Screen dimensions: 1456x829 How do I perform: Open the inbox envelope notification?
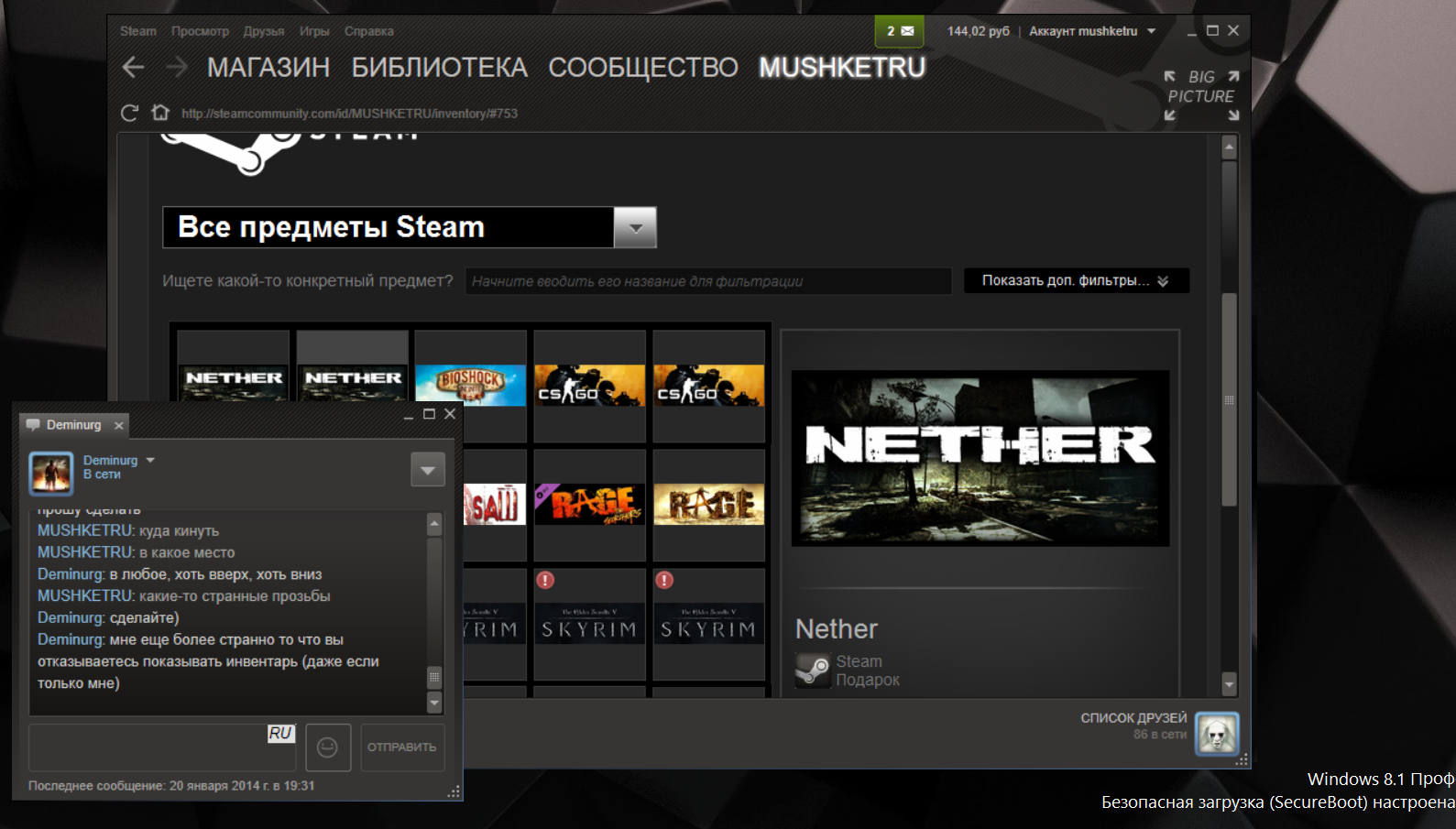[x=900, y=31]
